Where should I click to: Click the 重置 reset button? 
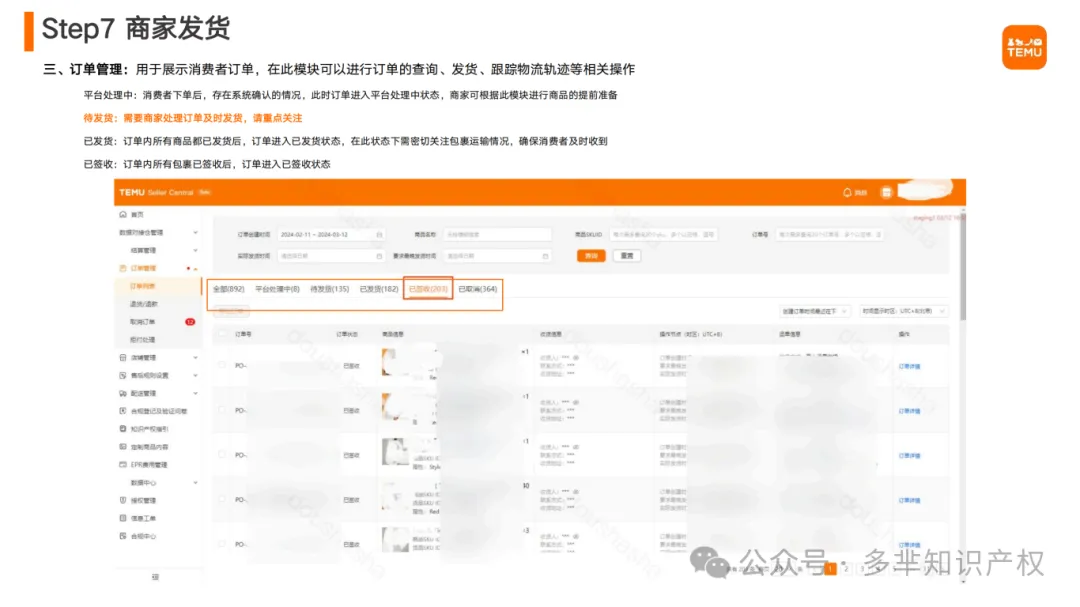point(627,256)
